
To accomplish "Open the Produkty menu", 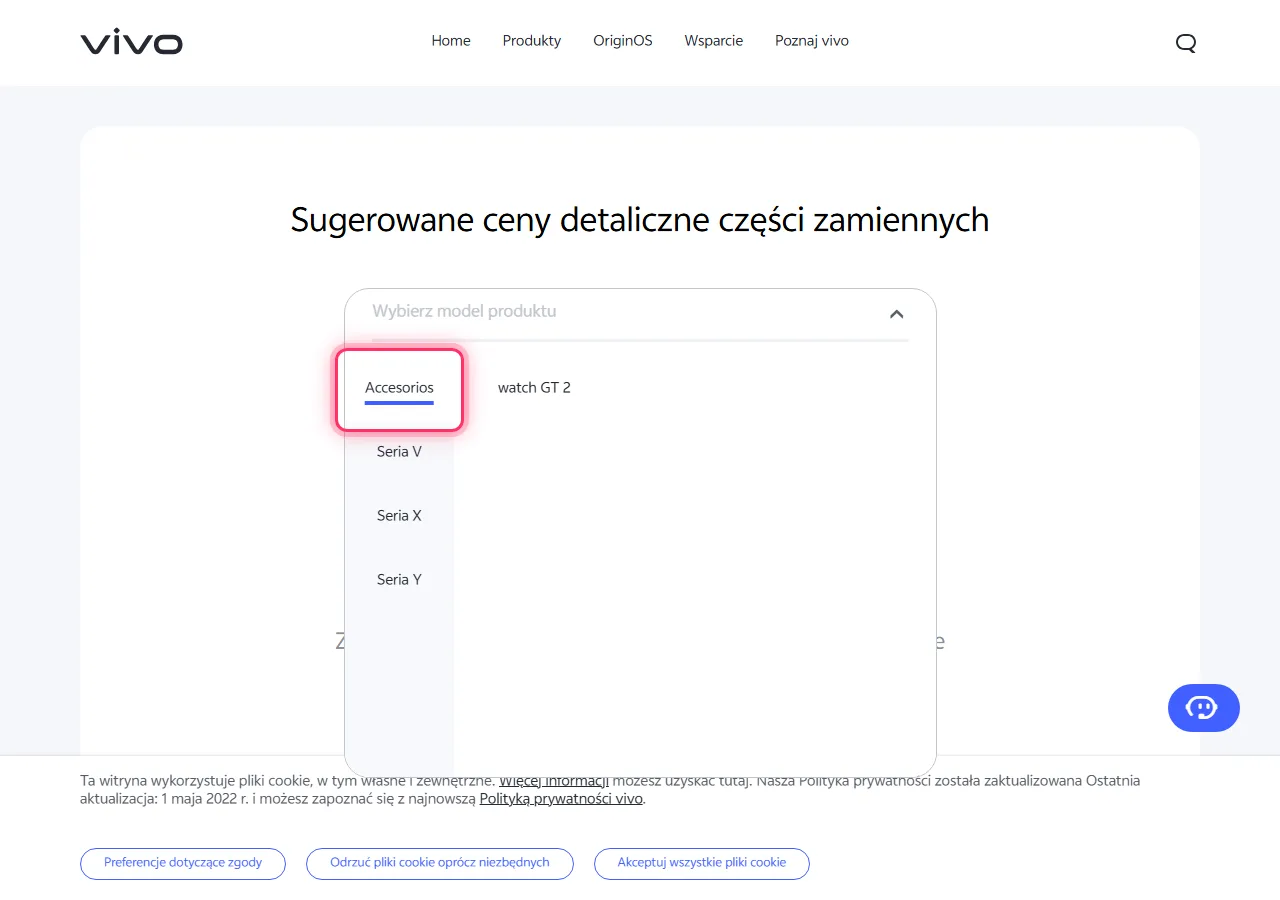I will click(x=532, y=41).
